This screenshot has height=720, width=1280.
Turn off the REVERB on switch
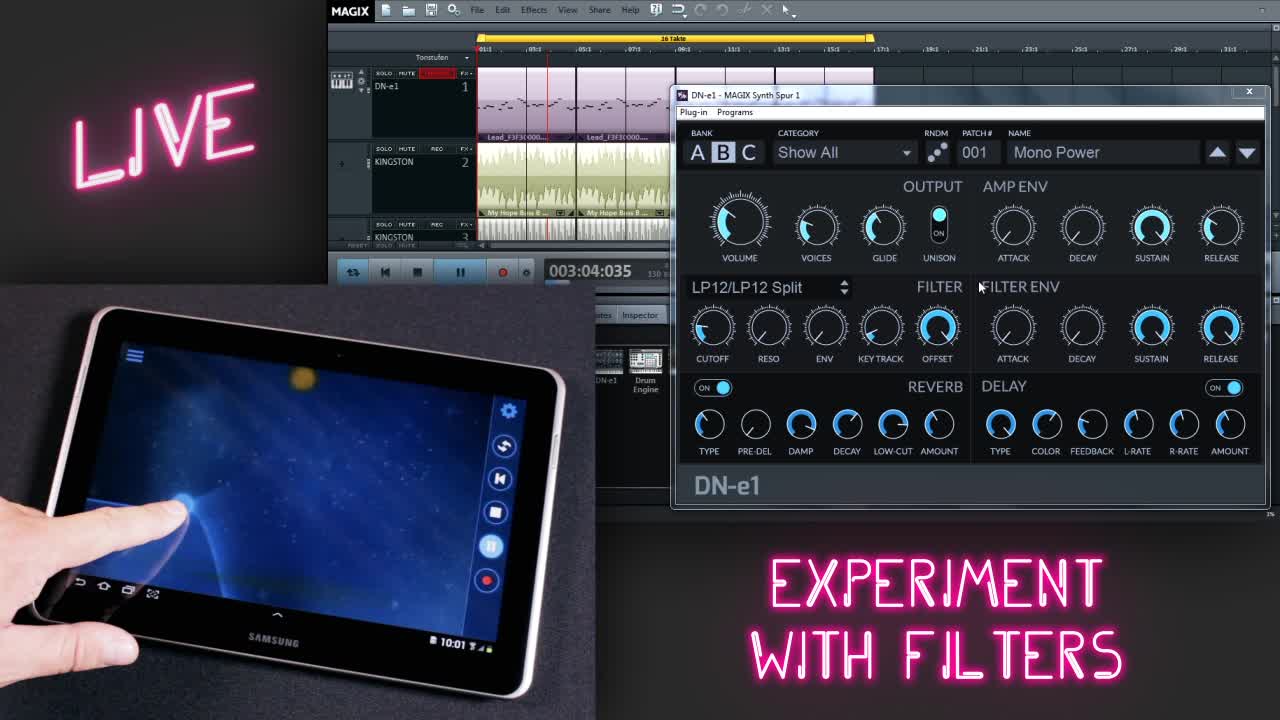pyautogui.click(x=714, y=388)
